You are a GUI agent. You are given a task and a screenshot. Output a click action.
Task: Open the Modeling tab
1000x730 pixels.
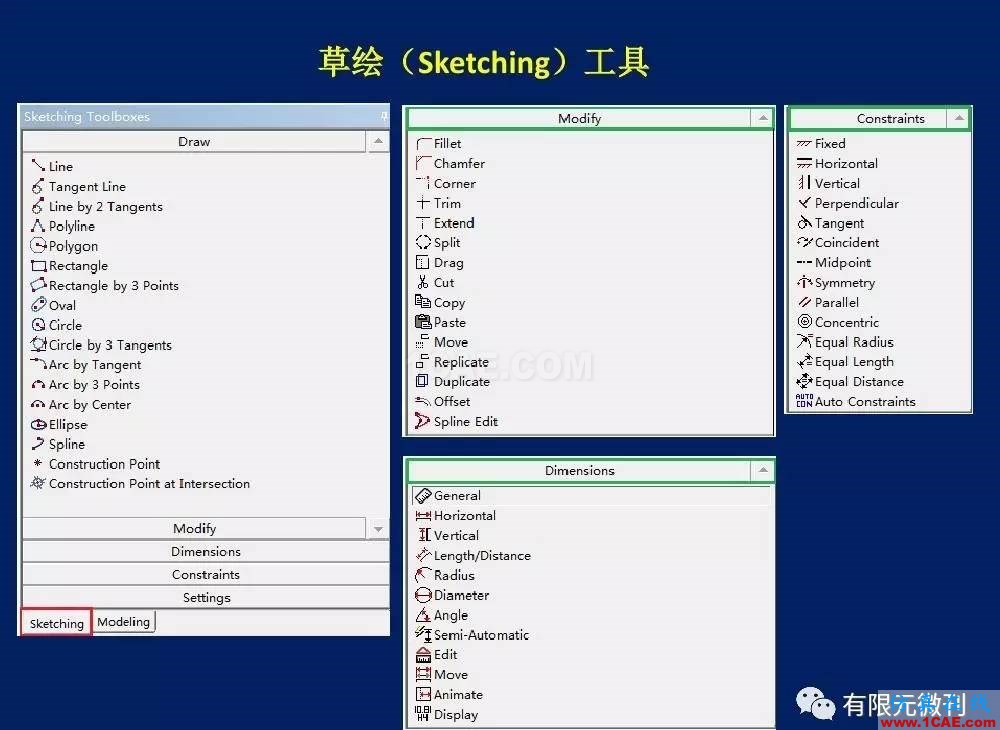pyautogui.click(x=124, y=622)
